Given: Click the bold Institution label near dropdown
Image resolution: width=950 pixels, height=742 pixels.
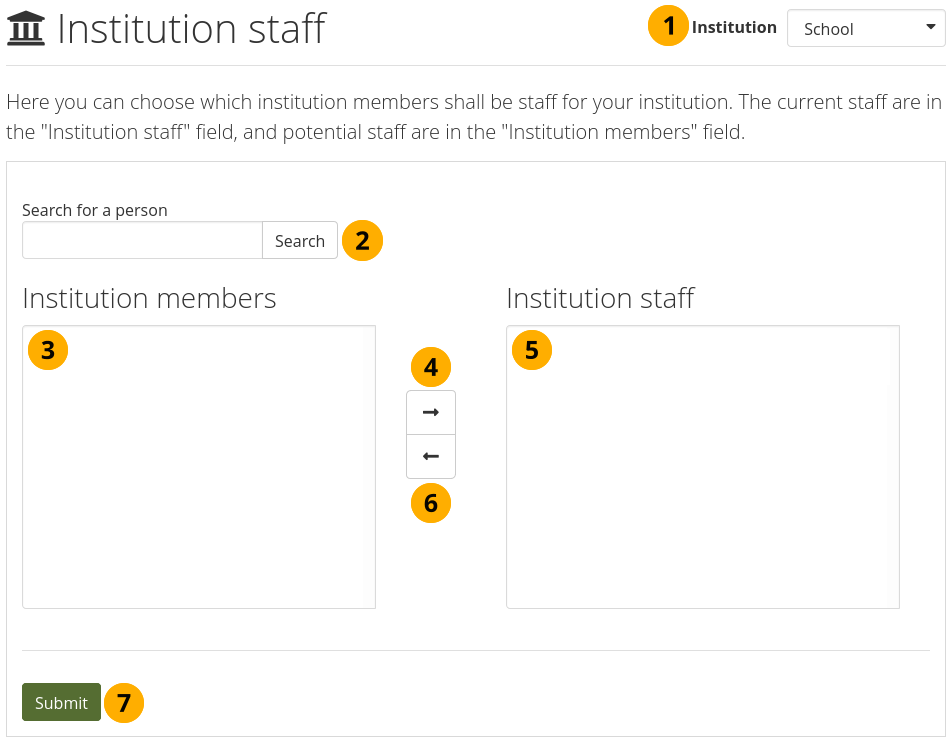Looking at the screenshot, I should (x=734, y=28).
